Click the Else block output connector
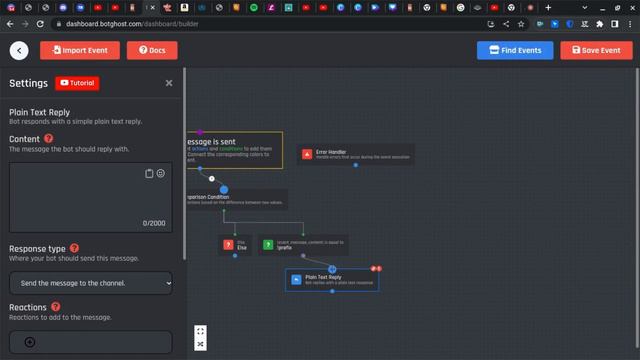Viewport: 640px width, 360px height. coord(235,256)
